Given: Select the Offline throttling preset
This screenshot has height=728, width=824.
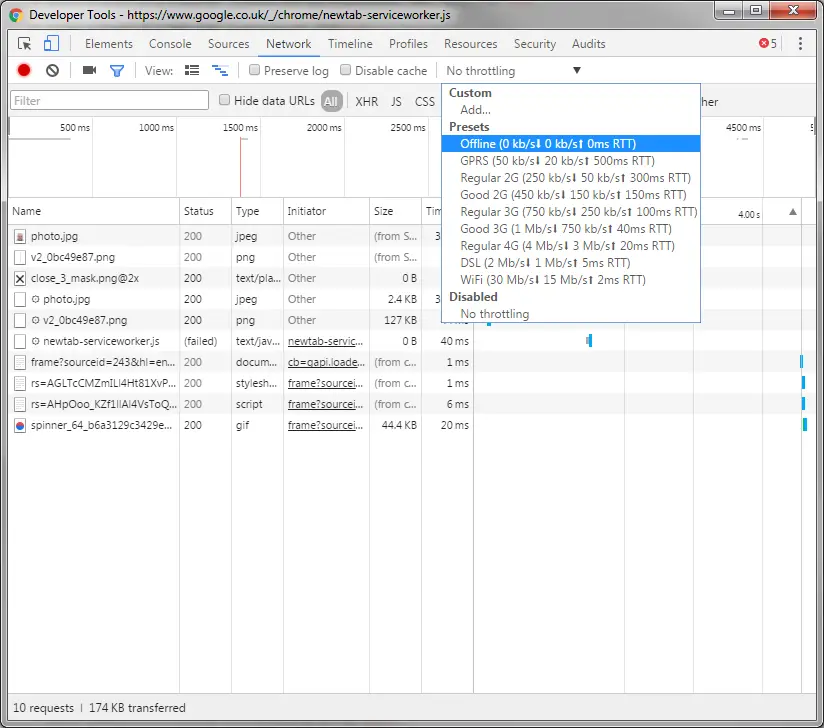Looking at the screenshot, I should (x=547, y=144).
